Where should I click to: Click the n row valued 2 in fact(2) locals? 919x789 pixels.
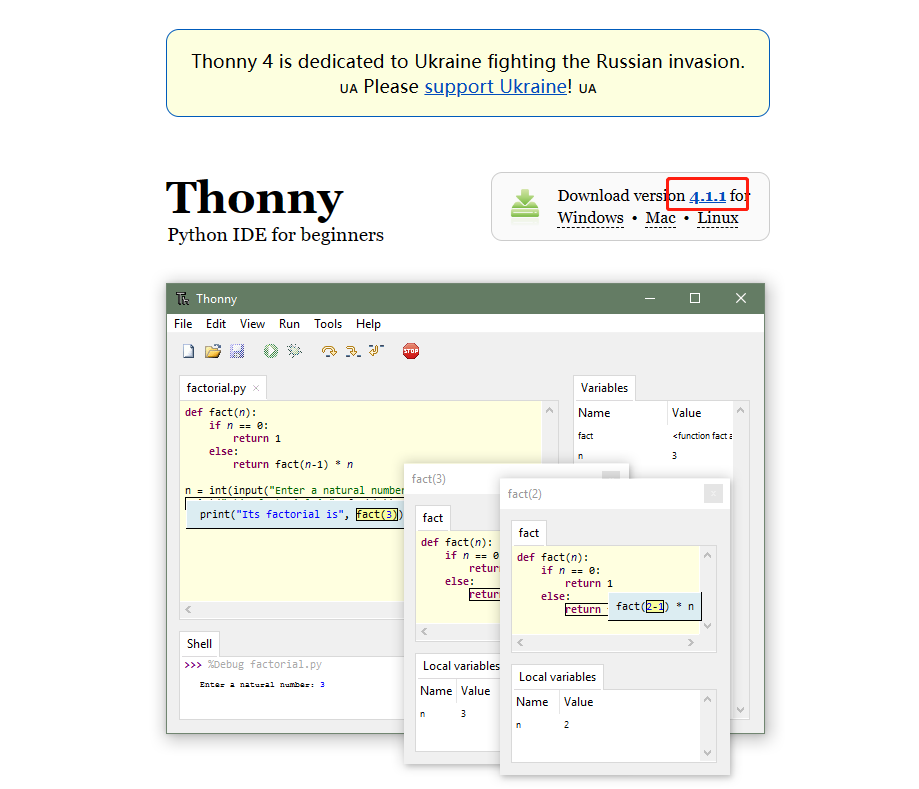pyautogui.click(x=607, y=725)
